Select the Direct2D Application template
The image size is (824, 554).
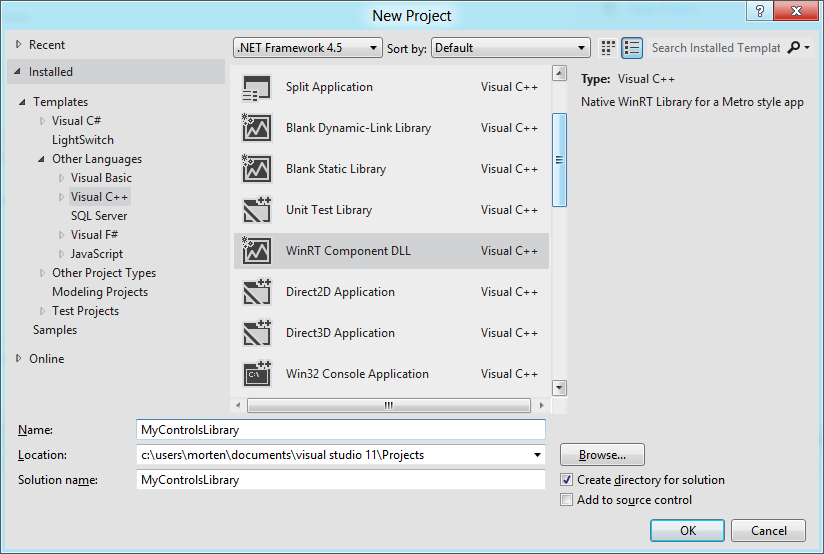[391, 292]
